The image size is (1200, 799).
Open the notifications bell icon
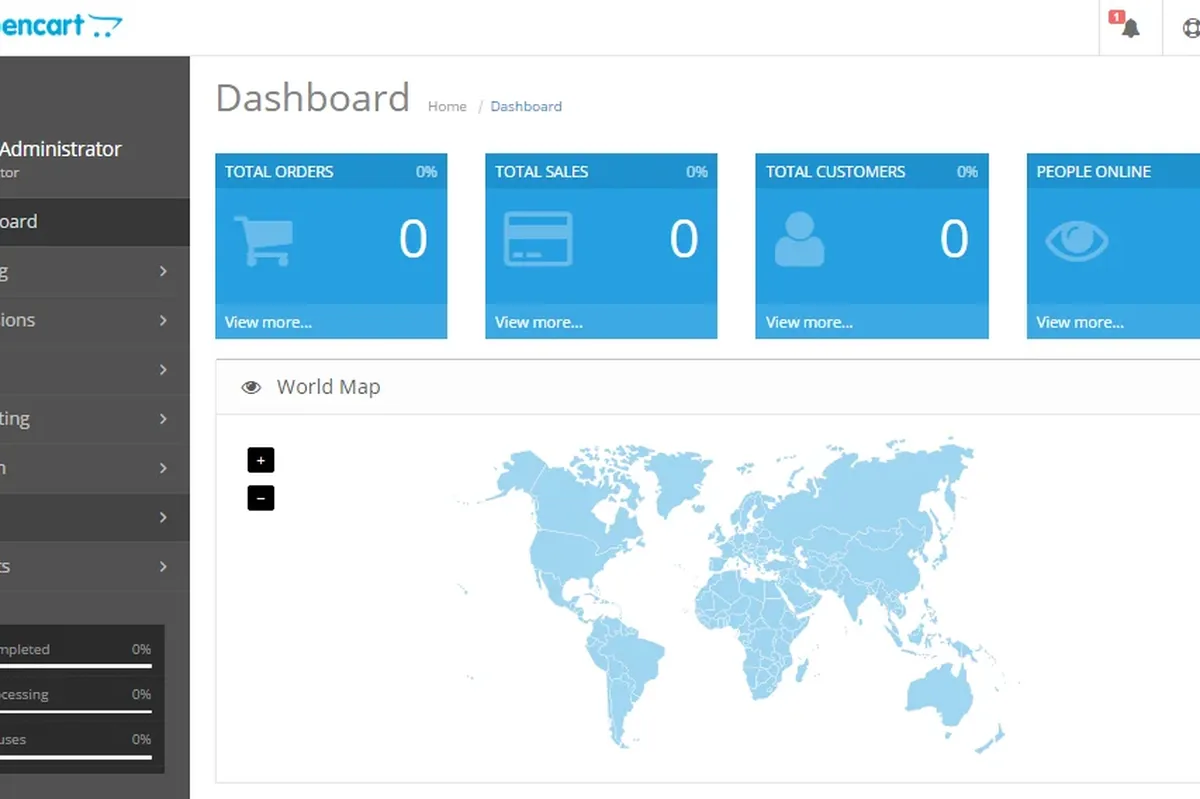[1130, 27]
